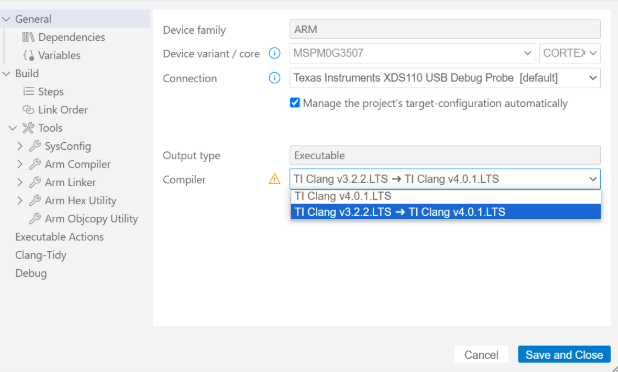Open the Clang-Tidy settings page
Viewport: 618px width, 372px height.
(41, 255)
